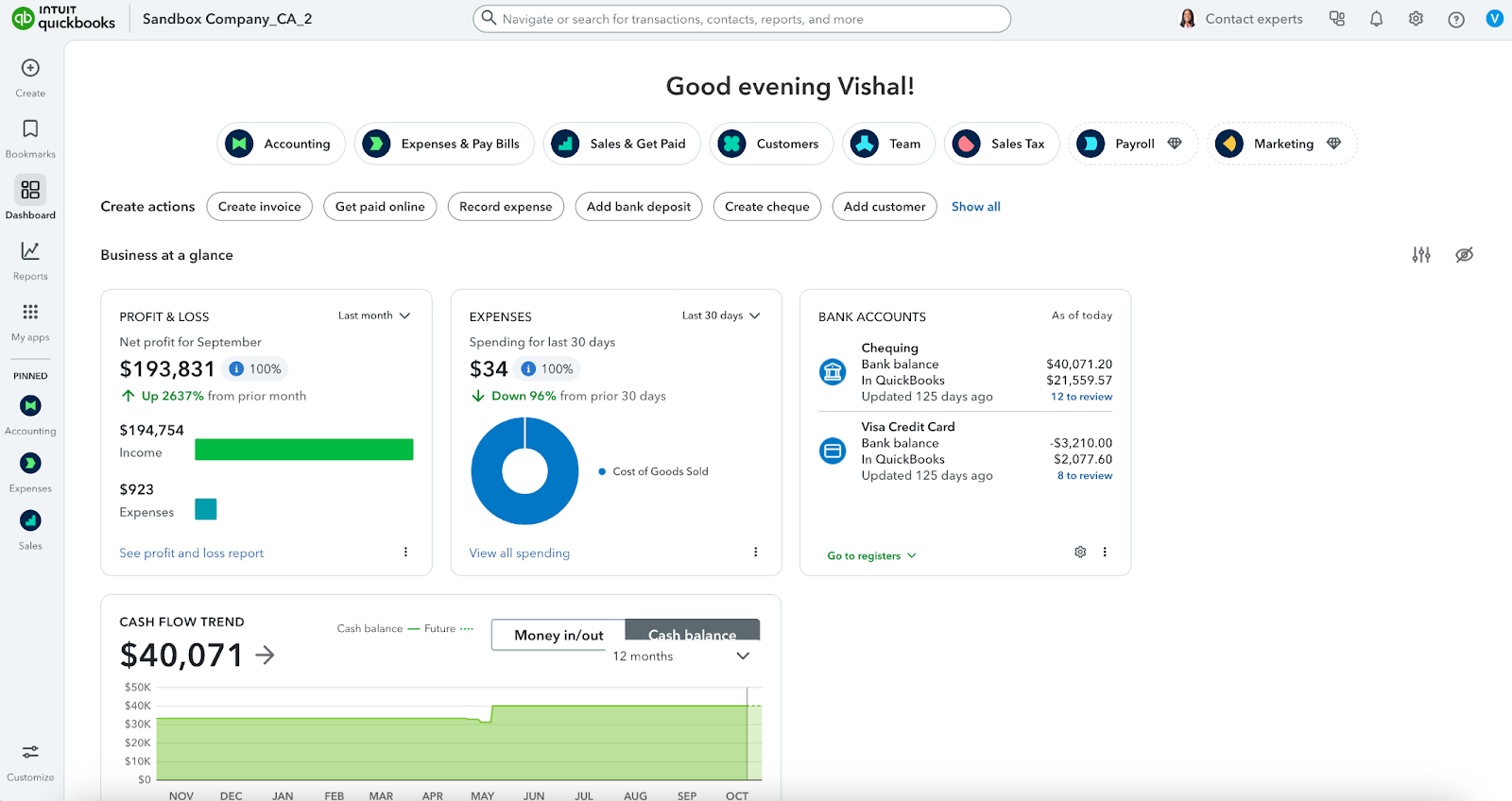Screen dimensions: 1512x801
Task: Click Add customer
Action: tap(885, 207)
